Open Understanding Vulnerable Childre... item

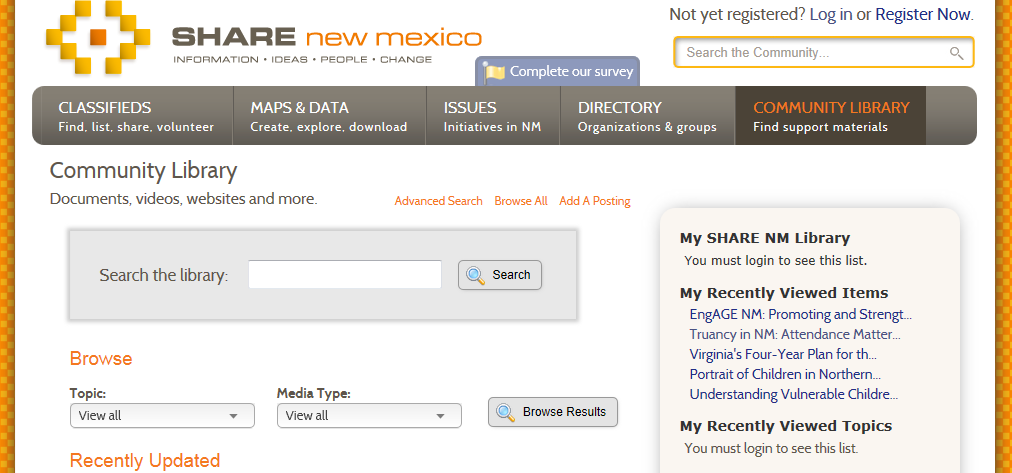[x=794, y=394]
